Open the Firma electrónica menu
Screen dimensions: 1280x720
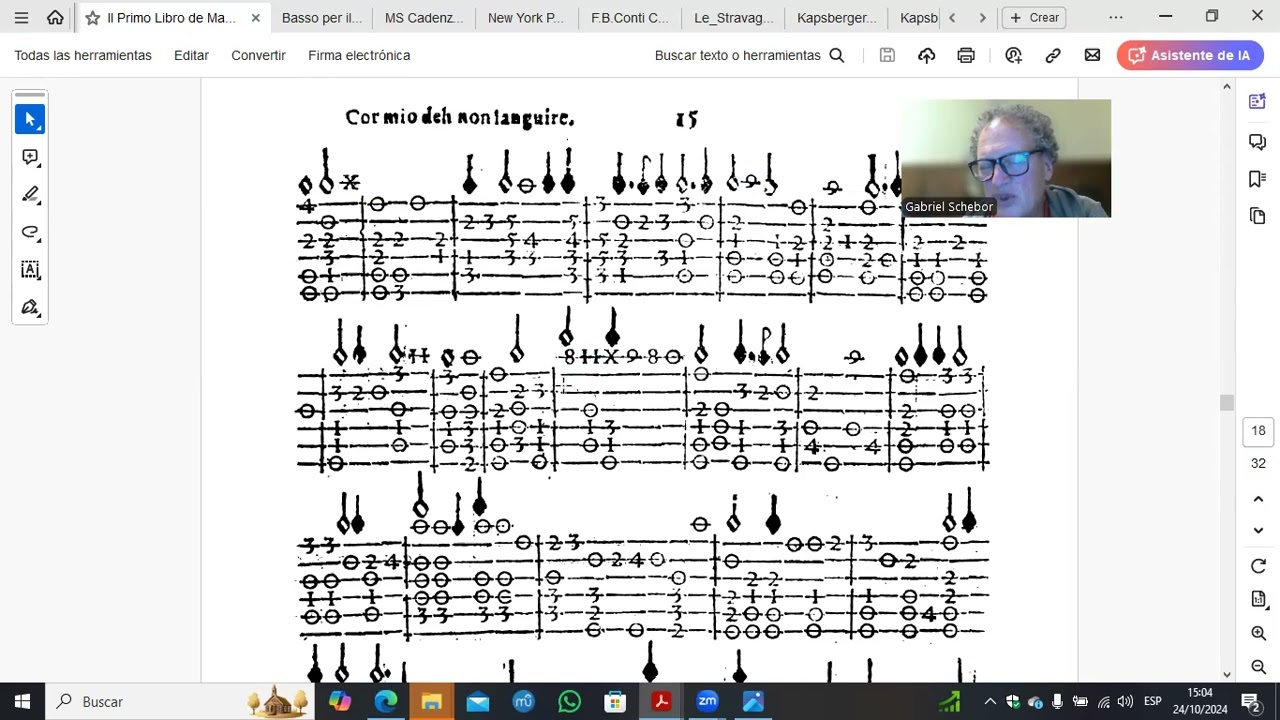(359, 55)
